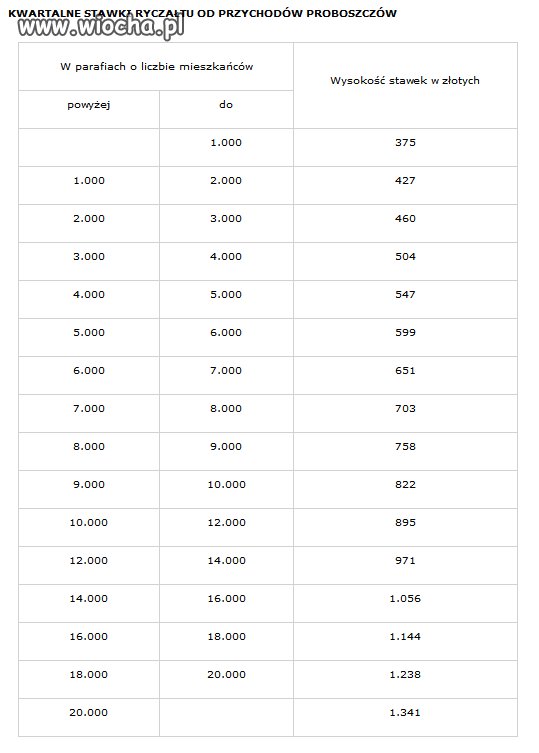Click the 'do' column header
The width and height of the screenshot is (539, 753).
[226, 104]
